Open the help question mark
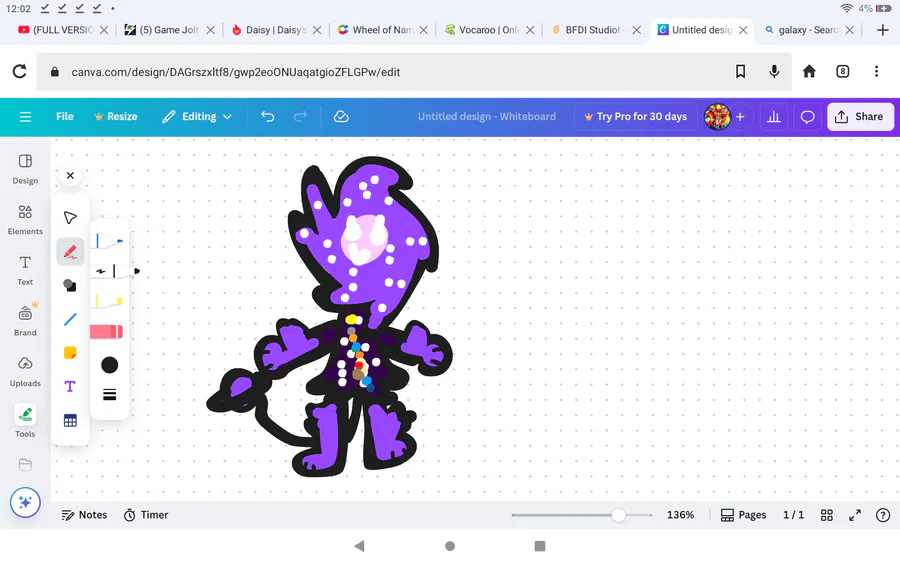Image resolution: width=900 pixels, height=563 pixels. pos(883,515)
